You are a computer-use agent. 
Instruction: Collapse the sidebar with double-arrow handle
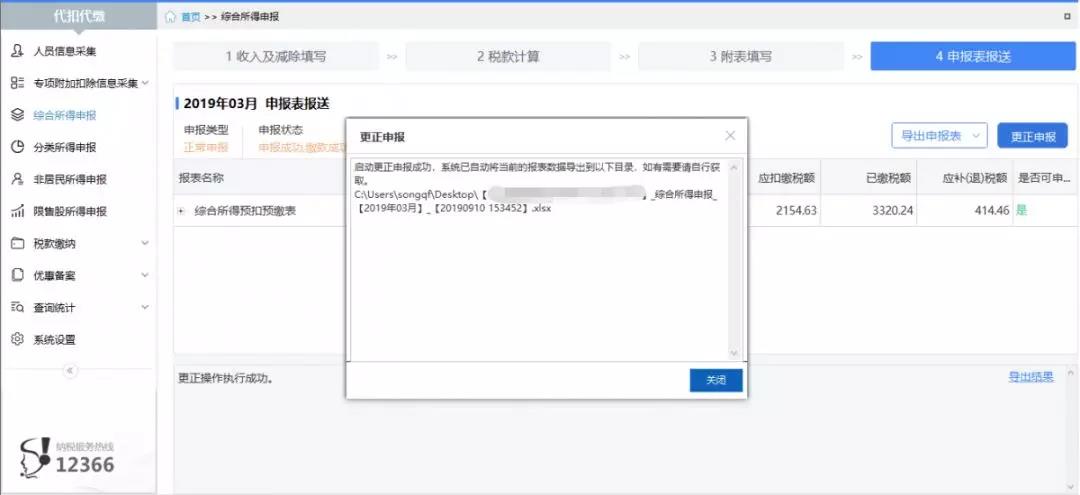click(x=70, y=370)
